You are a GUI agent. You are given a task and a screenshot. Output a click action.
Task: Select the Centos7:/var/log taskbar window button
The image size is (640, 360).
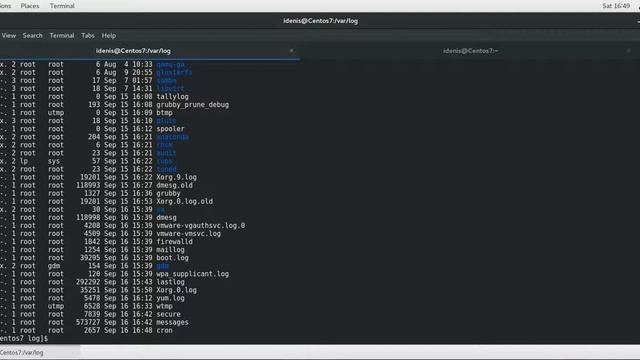[x=40, y=352]
